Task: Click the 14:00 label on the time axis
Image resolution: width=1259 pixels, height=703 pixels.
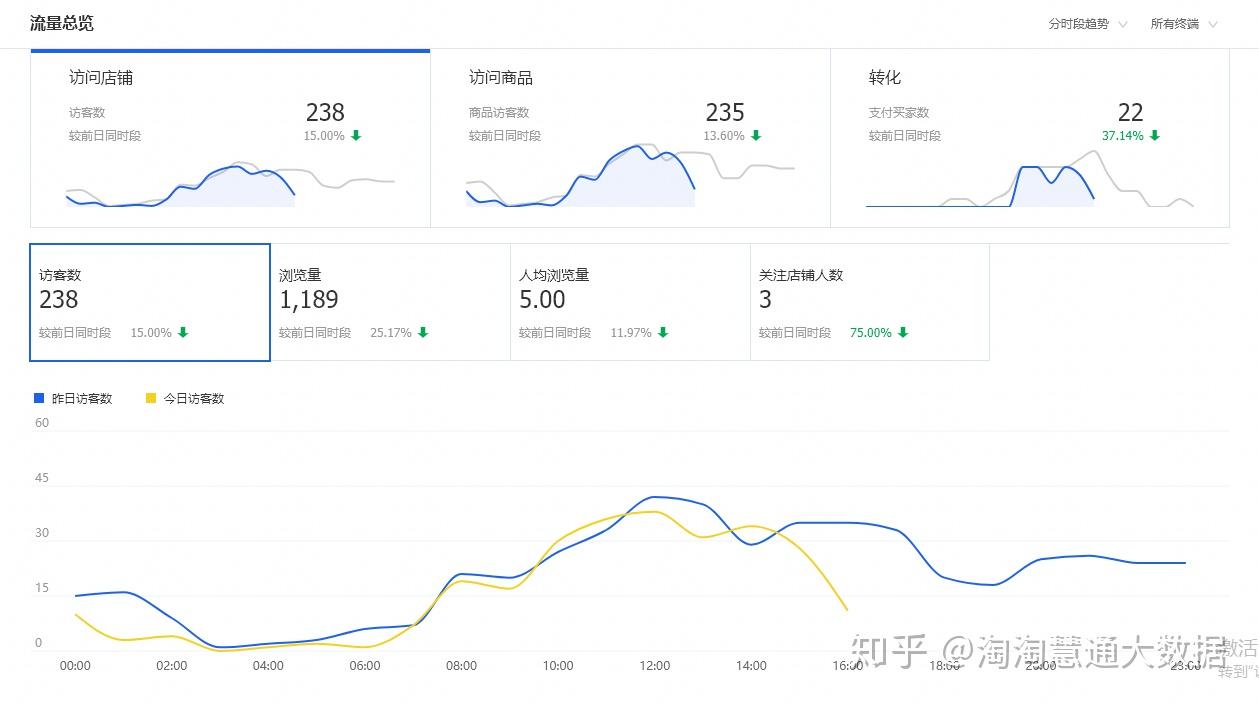Action: [751, 666]
